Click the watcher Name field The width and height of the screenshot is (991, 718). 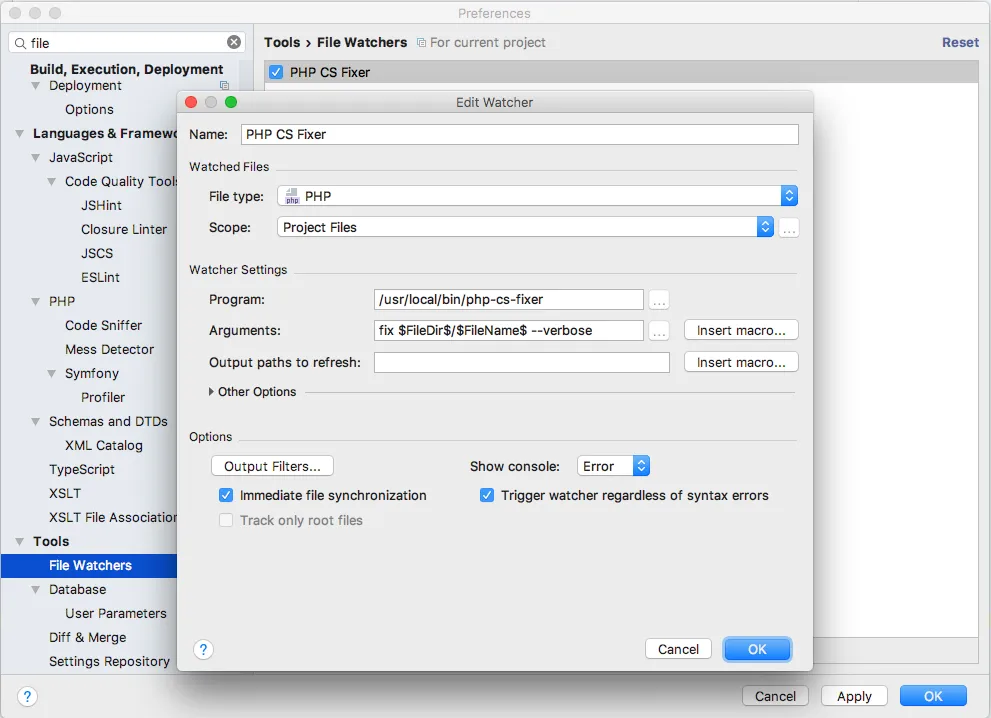[x=520, y=135]
